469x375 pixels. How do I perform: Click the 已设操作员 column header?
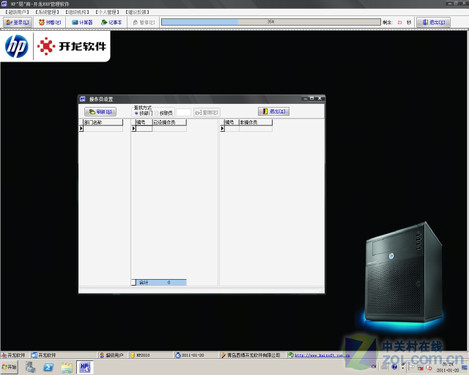tap(169, 122)
